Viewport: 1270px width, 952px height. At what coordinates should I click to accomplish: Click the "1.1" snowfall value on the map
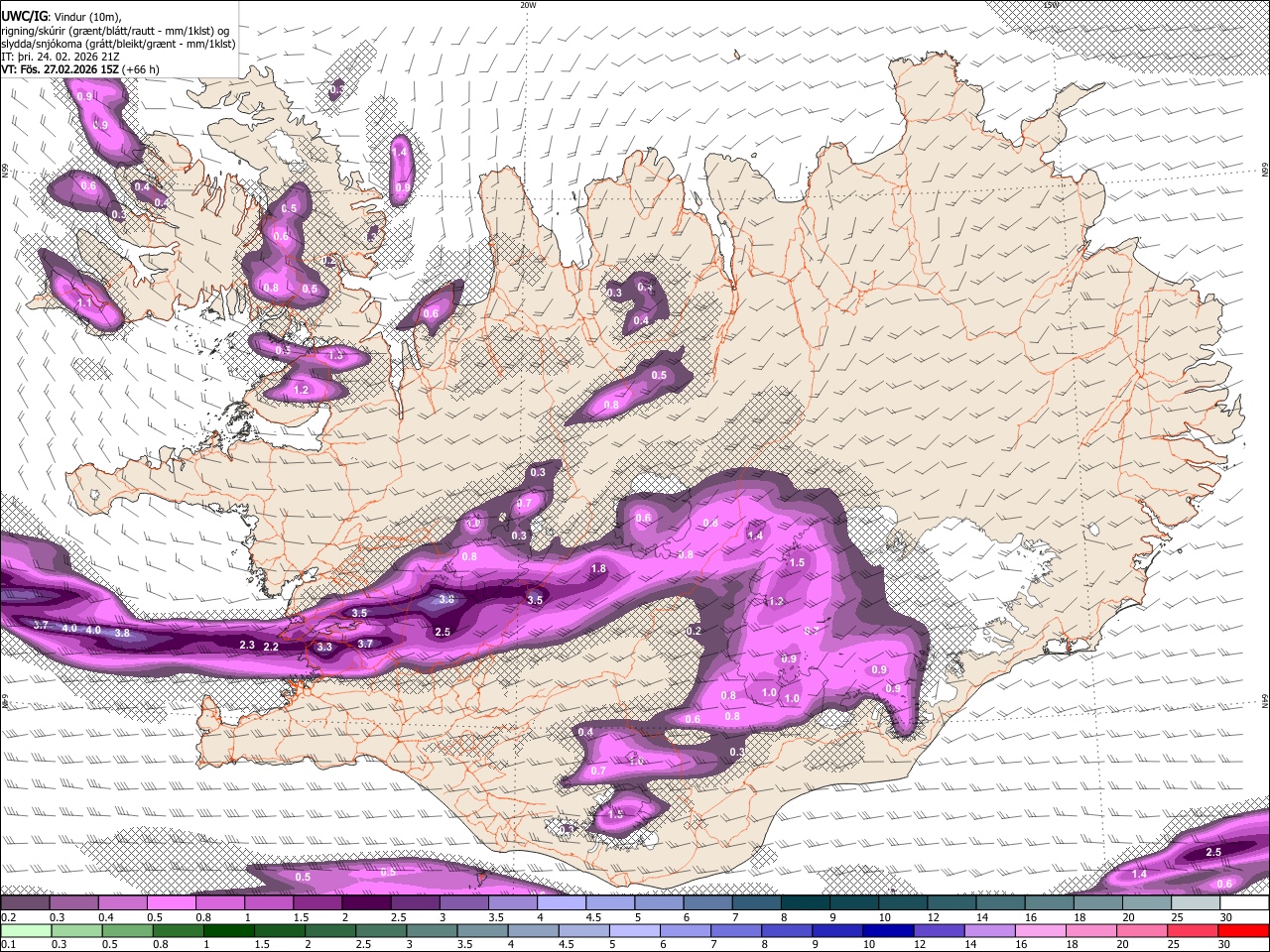click(84, 302)
